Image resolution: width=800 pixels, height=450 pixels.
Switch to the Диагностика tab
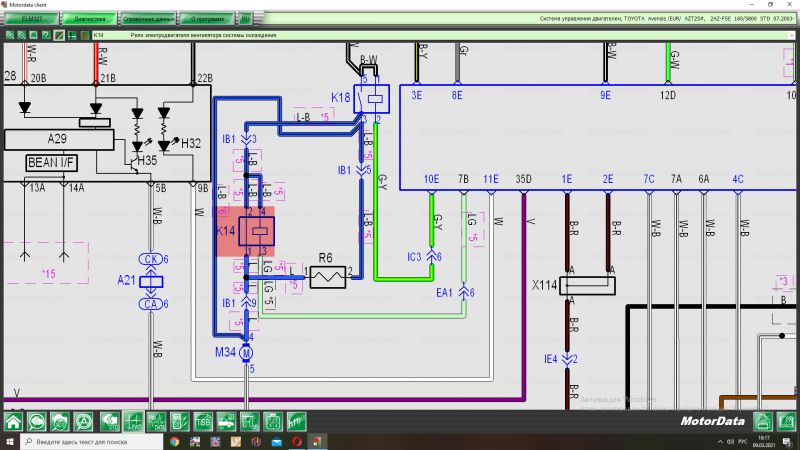[89, 18]
